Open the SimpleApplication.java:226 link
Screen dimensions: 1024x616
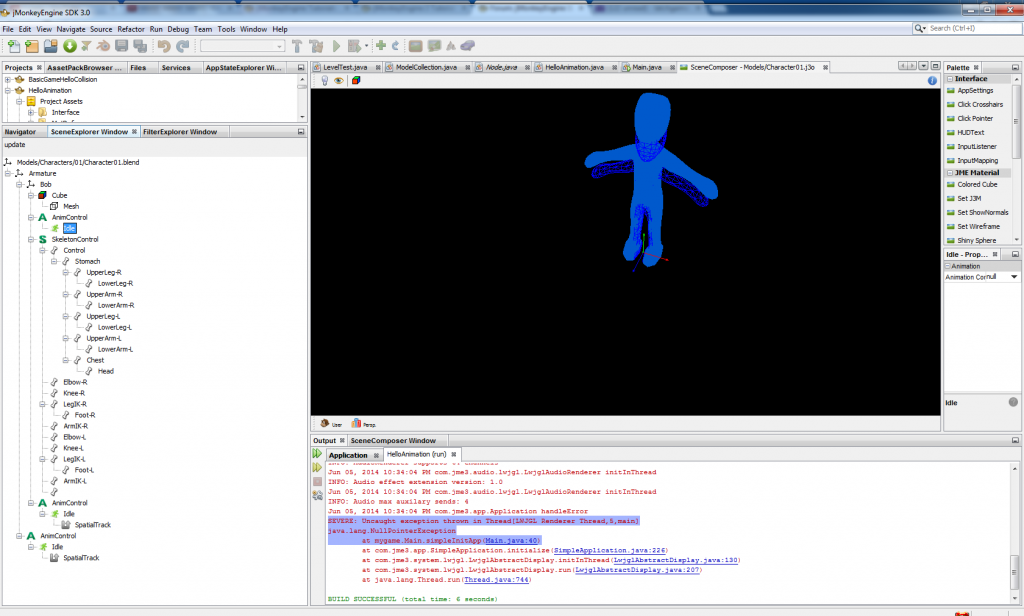click(609, 551)
